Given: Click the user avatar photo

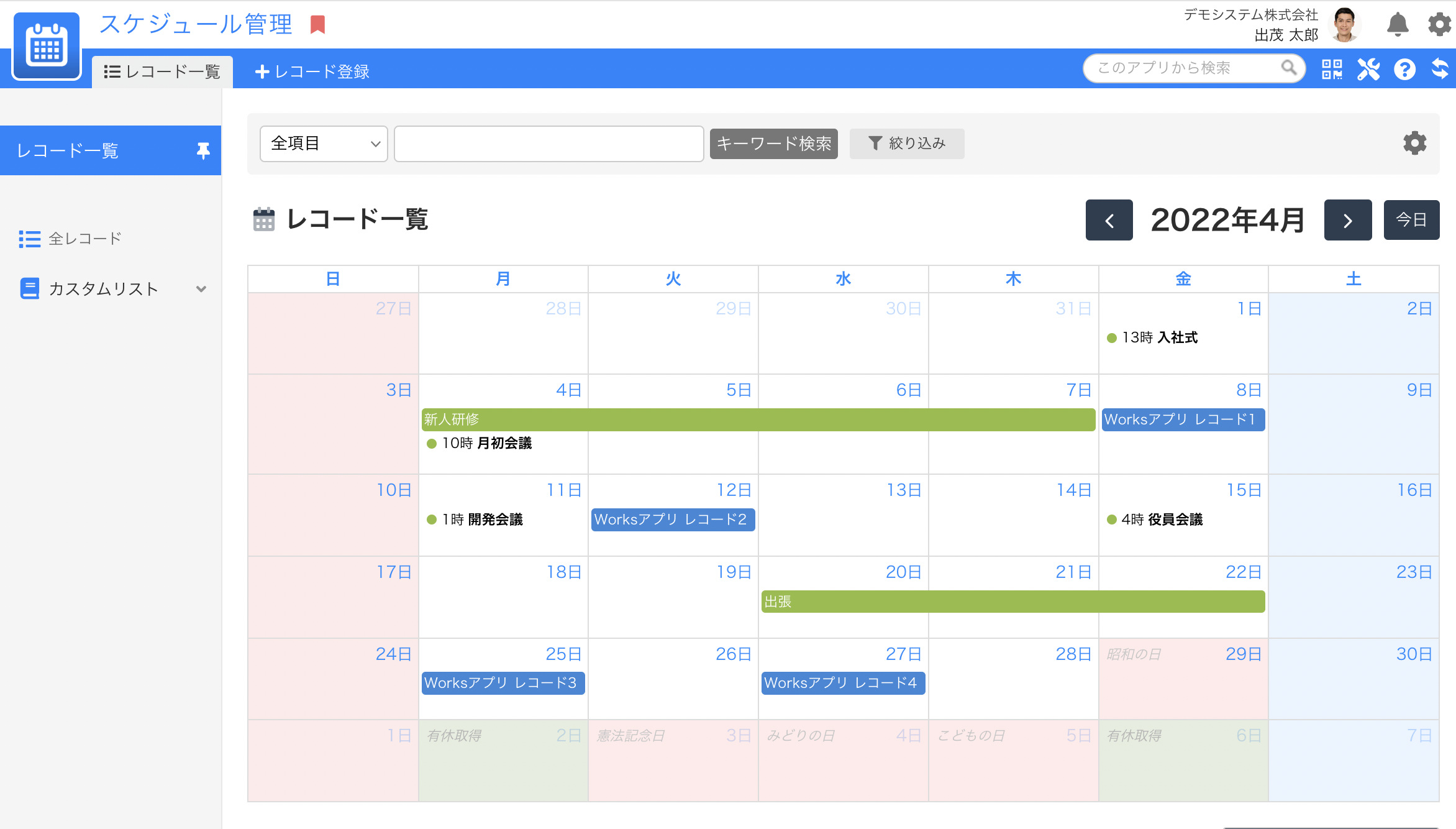Looking at the screenshot, I should coord(1345,25).
